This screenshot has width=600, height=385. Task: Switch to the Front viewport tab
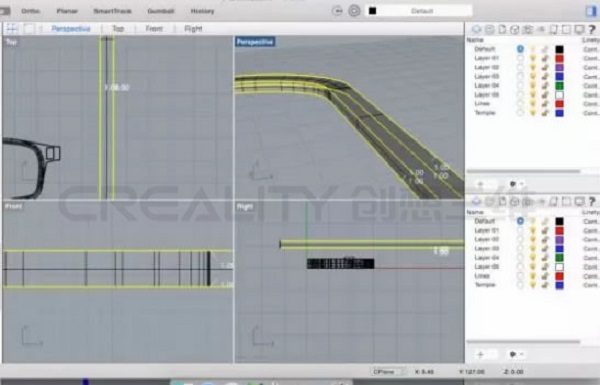point(154,29)
